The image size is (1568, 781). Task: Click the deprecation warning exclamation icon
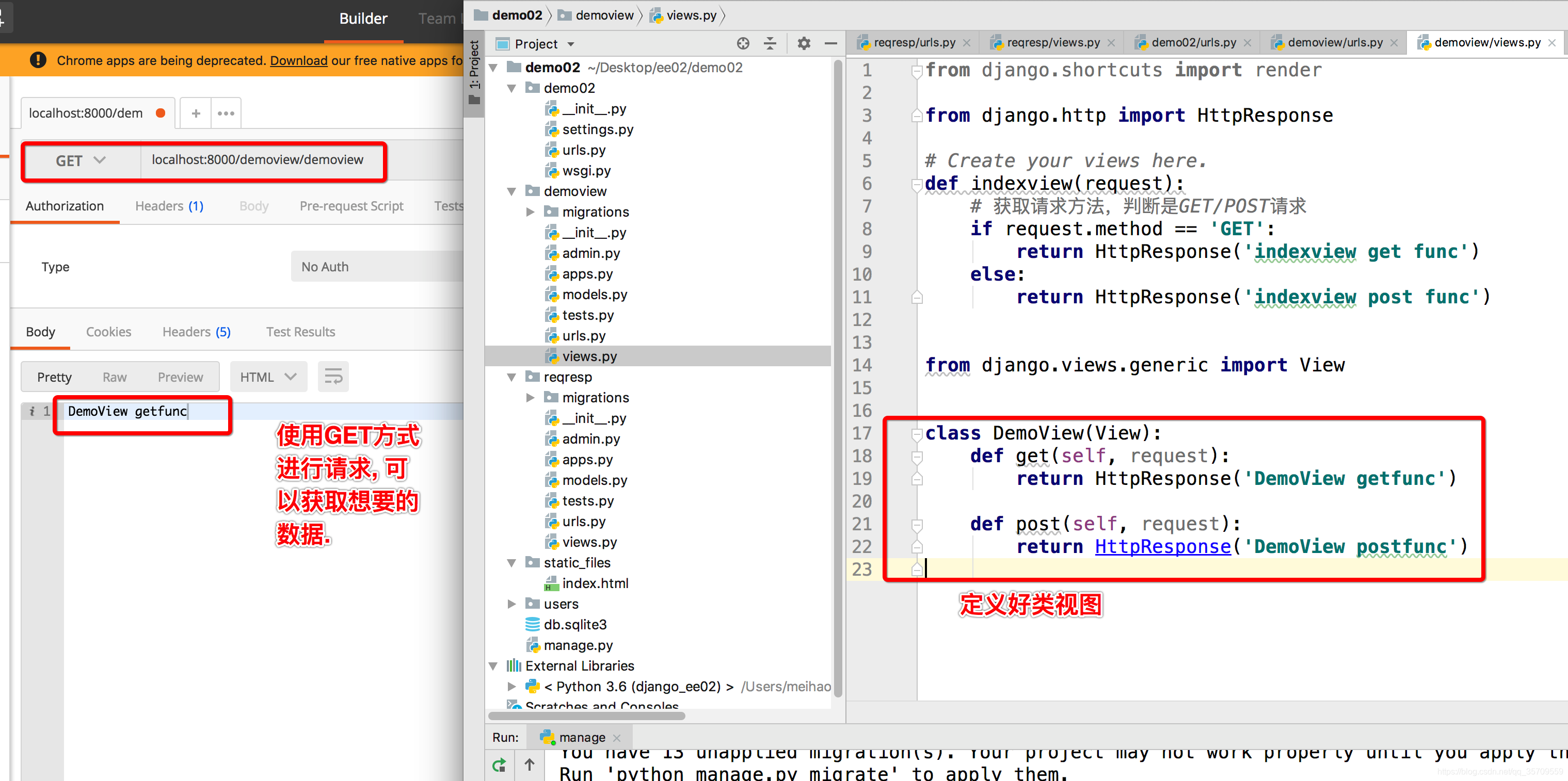[x=38, y=60]
